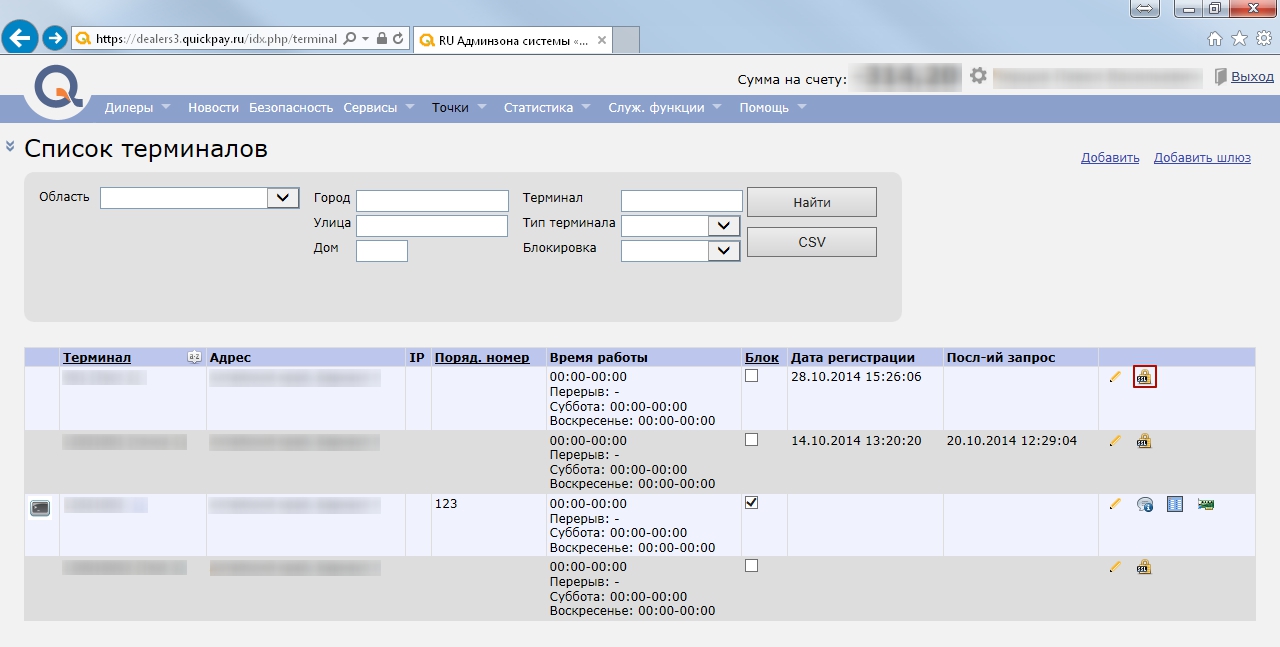
Task: Sort the table by the Терминал column header
Action: [97, 358]
